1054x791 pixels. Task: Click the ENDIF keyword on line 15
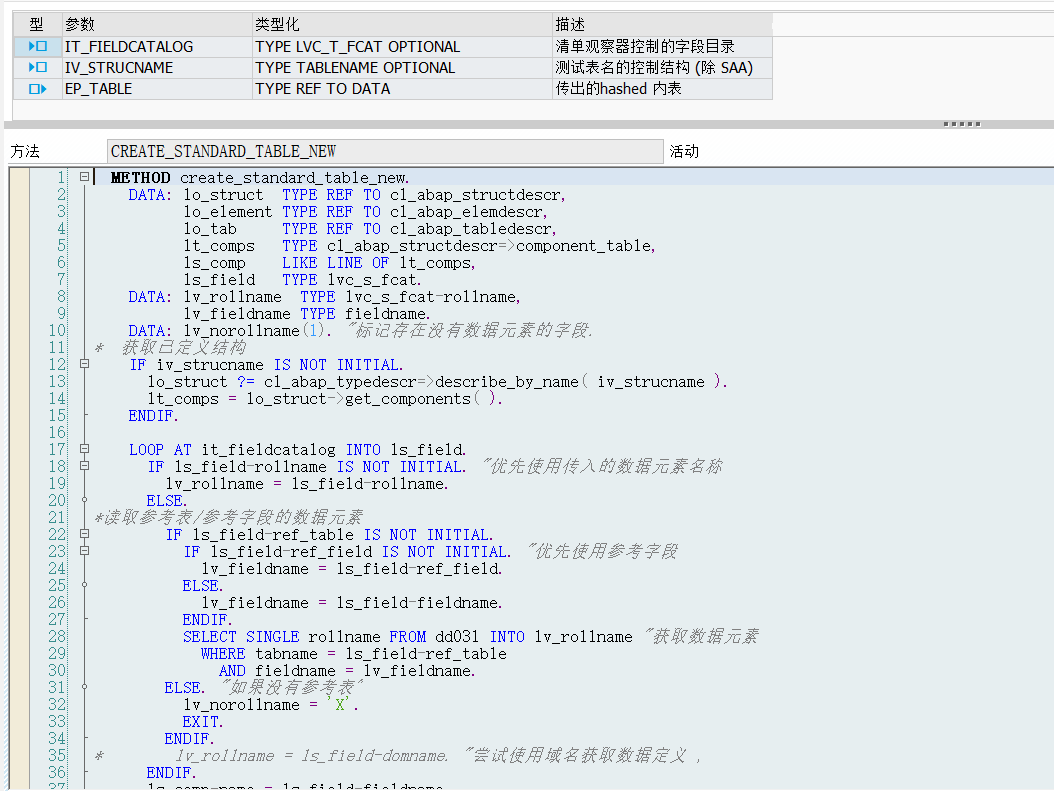pos(153,416)
